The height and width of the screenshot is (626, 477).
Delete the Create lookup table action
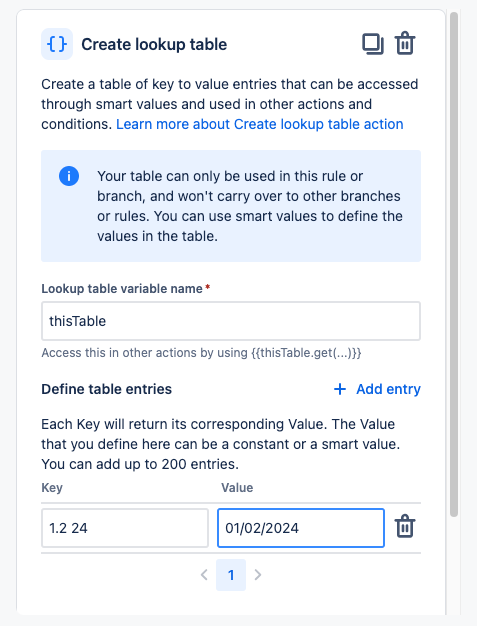[405, 43]
